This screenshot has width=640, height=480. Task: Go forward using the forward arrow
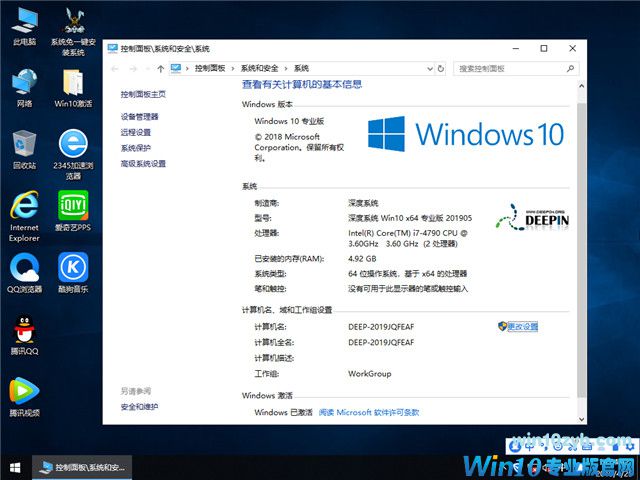coord(133,69)
